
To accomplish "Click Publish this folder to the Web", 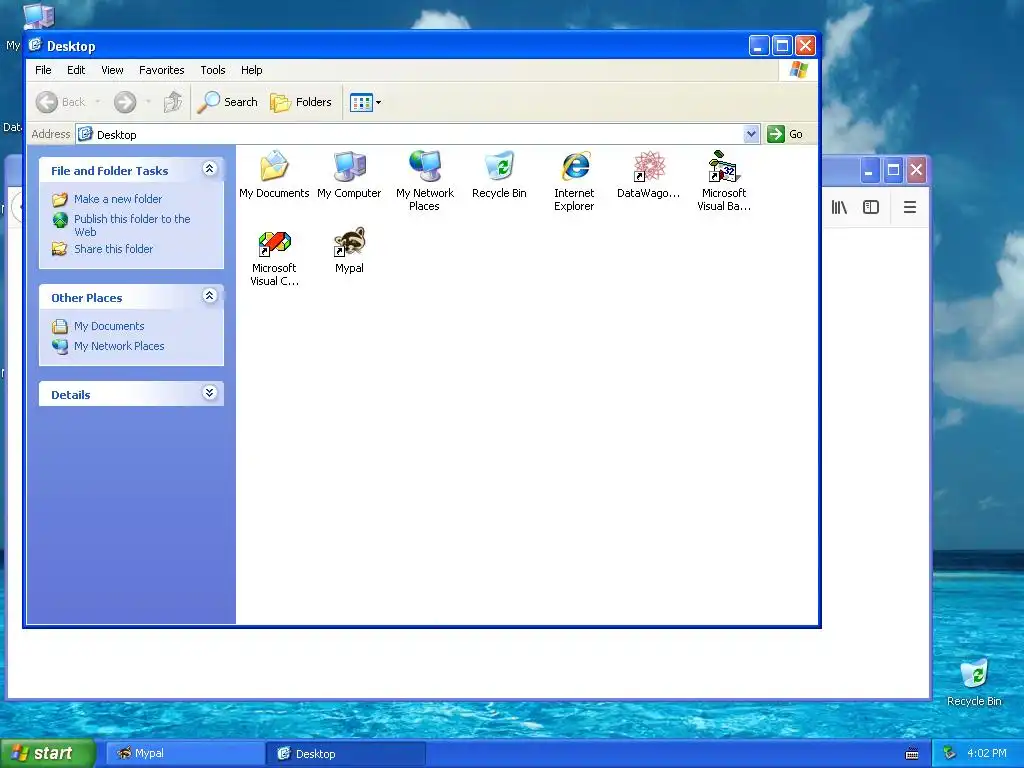I will click(132, 225).
